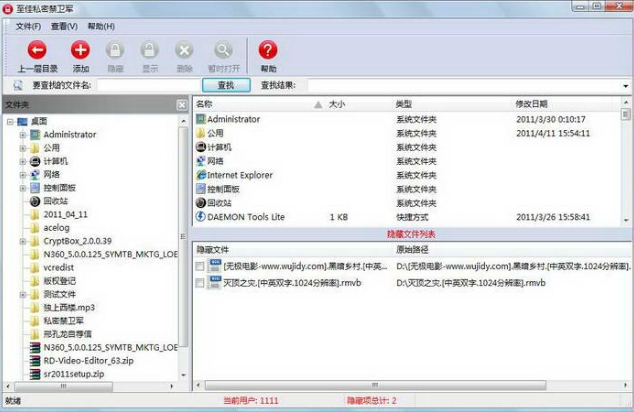Select 回收站 icon in file list
Screen dimensions: 634x412
tap(201, 203)
